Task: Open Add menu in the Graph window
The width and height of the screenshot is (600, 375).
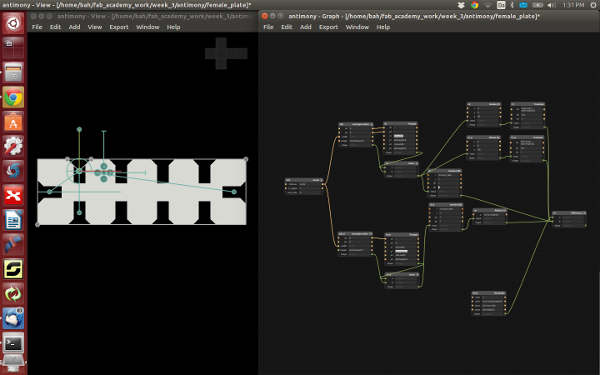Action: tap(305, 27)
